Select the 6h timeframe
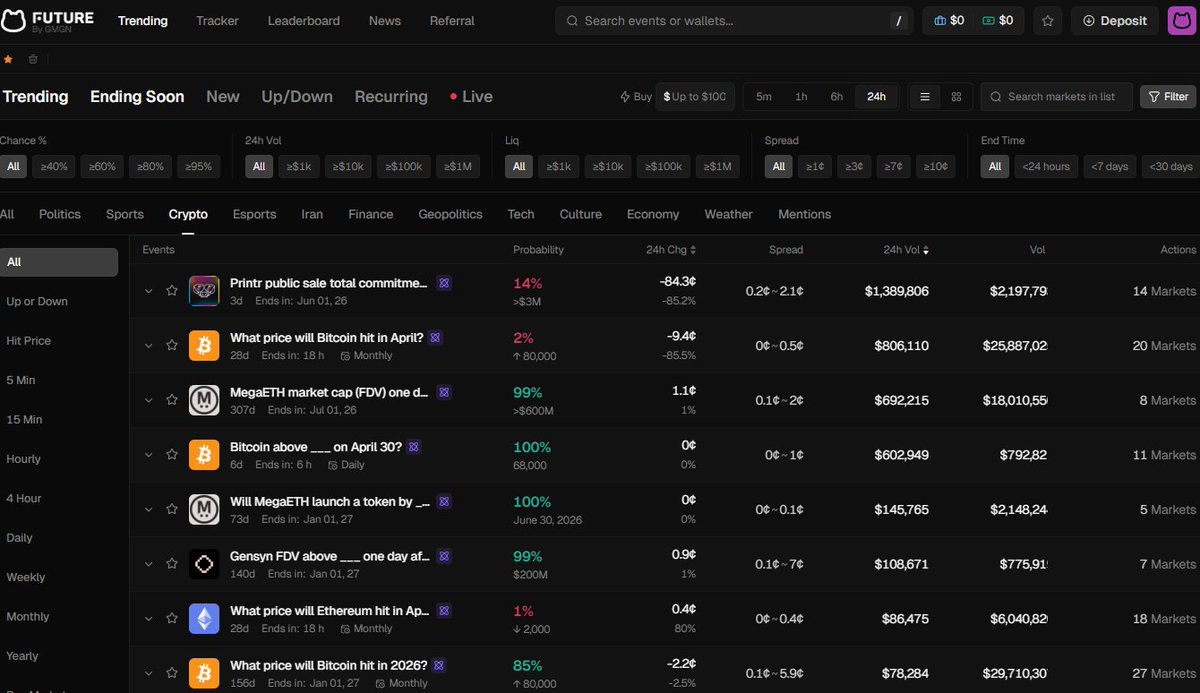Screen dimensions: 1200x693 pos(836,97)
